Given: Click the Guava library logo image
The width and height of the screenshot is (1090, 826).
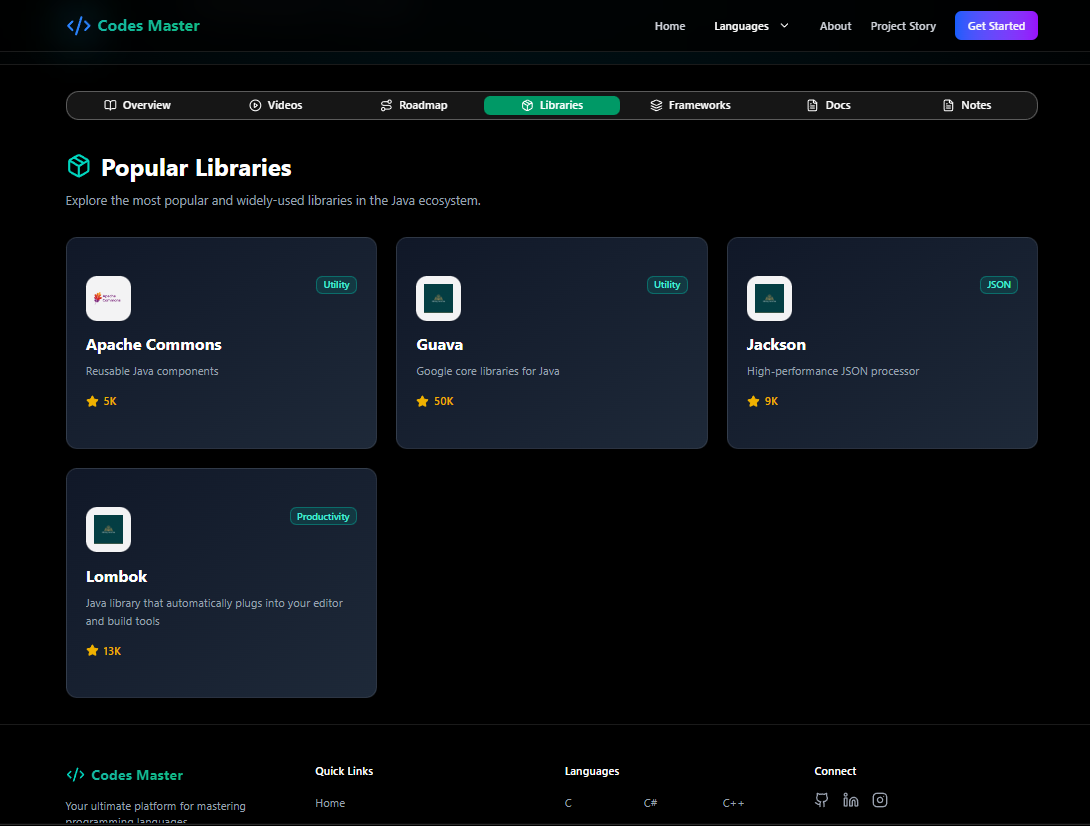Looking at the screenshot, I should (x=439, y=298).
